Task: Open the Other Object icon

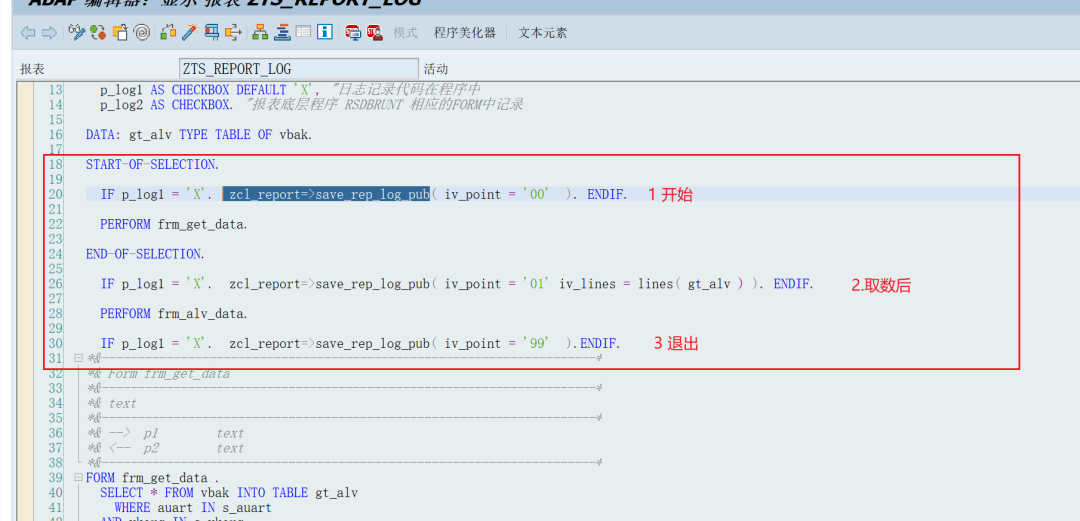Action: 121,32
